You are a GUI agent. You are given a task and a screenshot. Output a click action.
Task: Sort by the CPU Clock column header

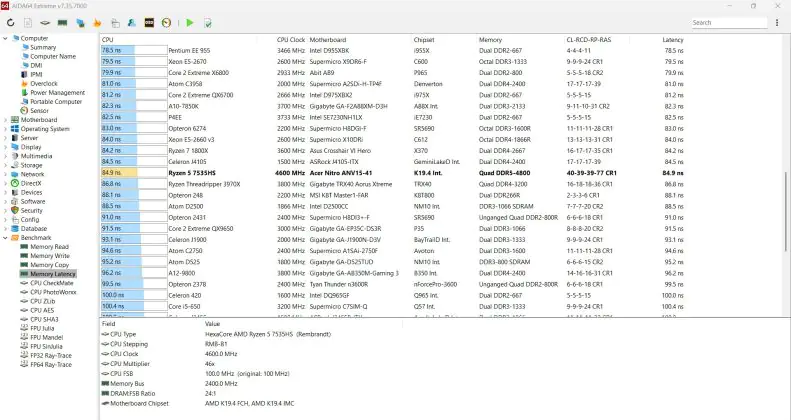pos(291,40)
